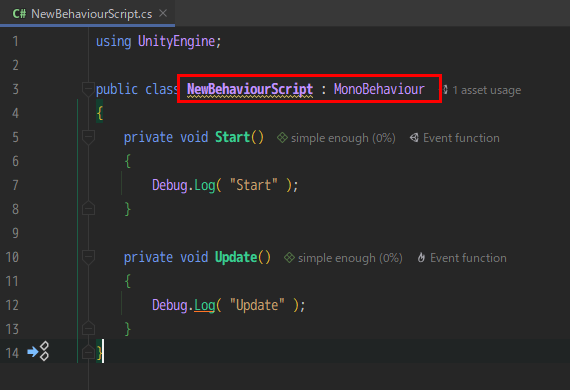
Task: Click the Unity icon beside Start's Event function
Action: click(414, 138)
